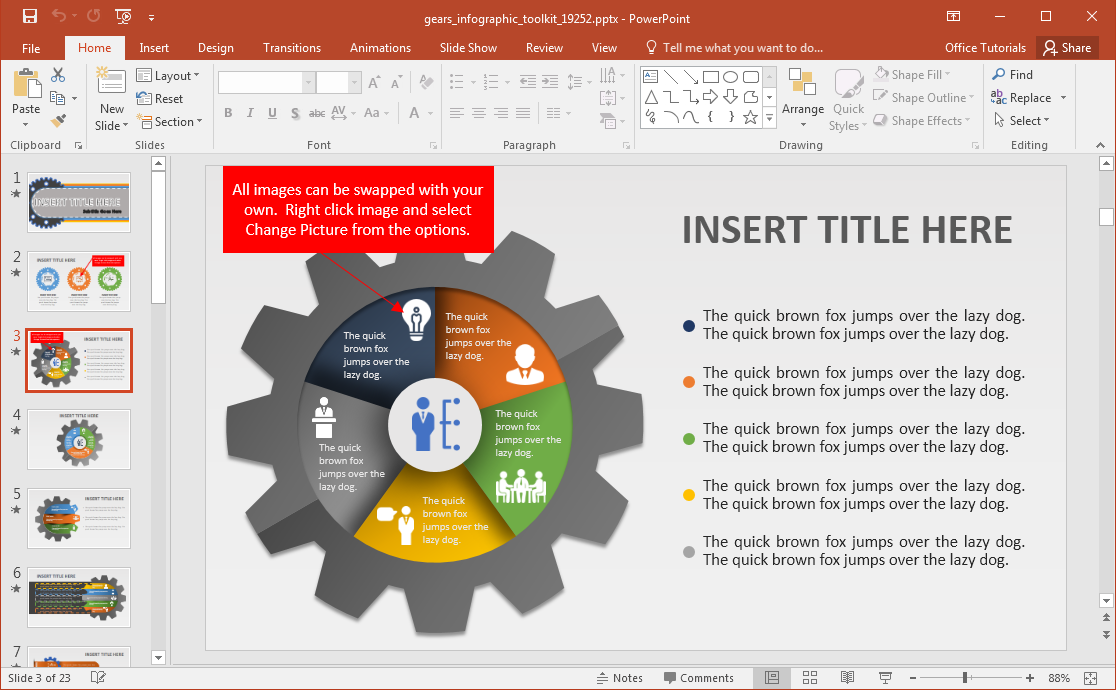The width and height of the screenshot is (1116, 690).
Task: Switch to the Animations tab
Action: (380, 48)
